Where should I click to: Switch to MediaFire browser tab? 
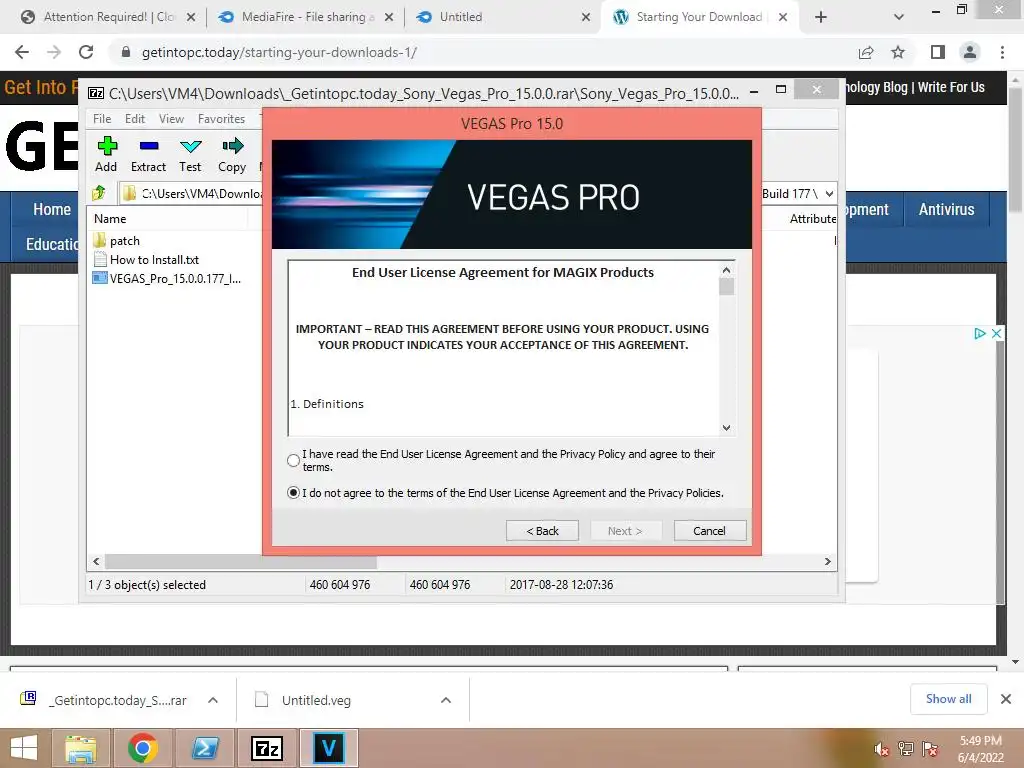click(x=304, y=17)
